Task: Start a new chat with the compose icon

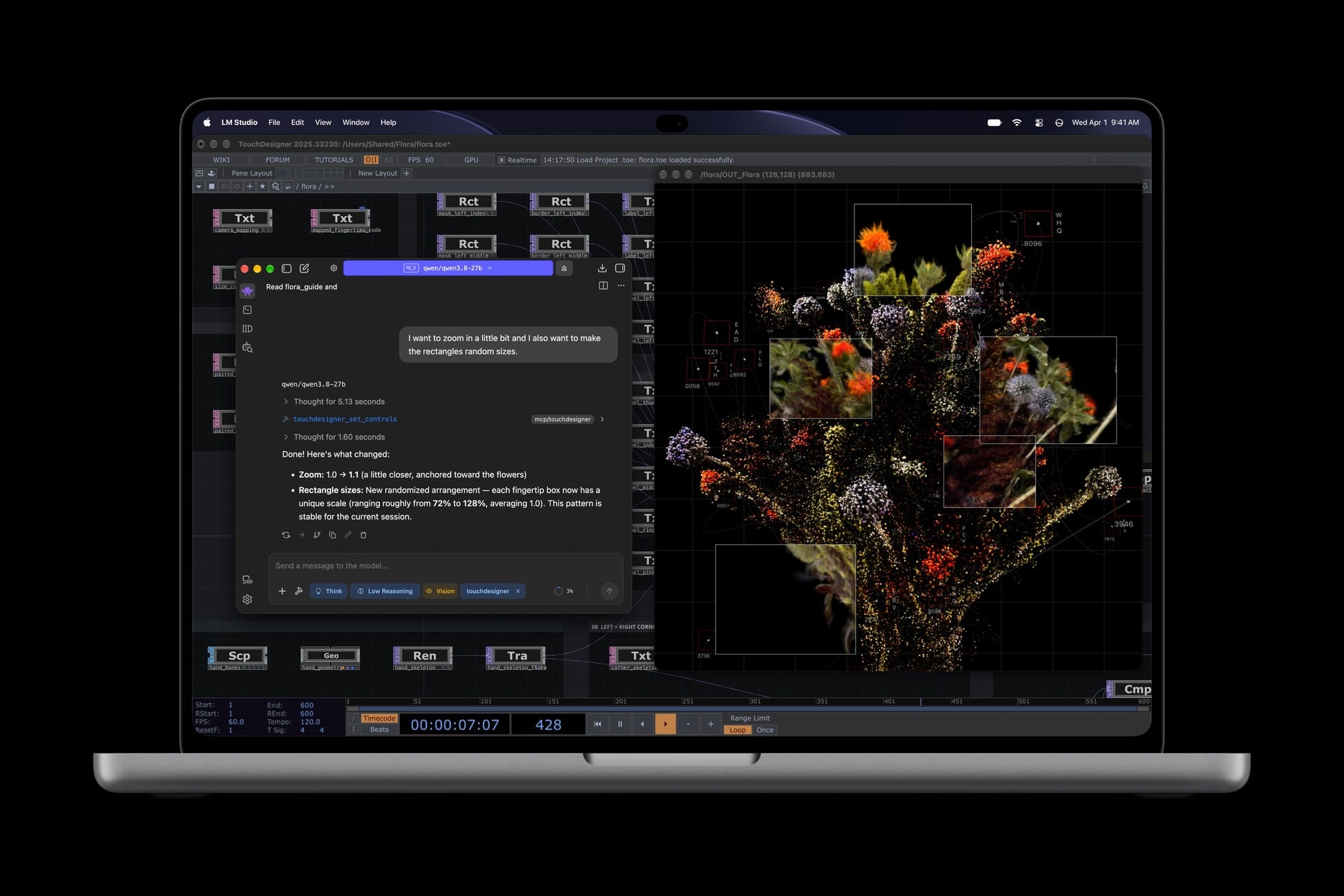Action: (x=304, y=268)
